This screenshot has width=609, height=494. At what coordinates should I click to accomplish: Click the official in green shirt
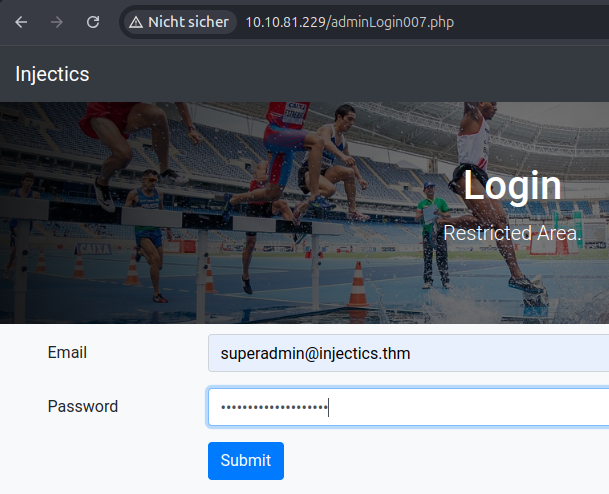[x=432, y=225]
